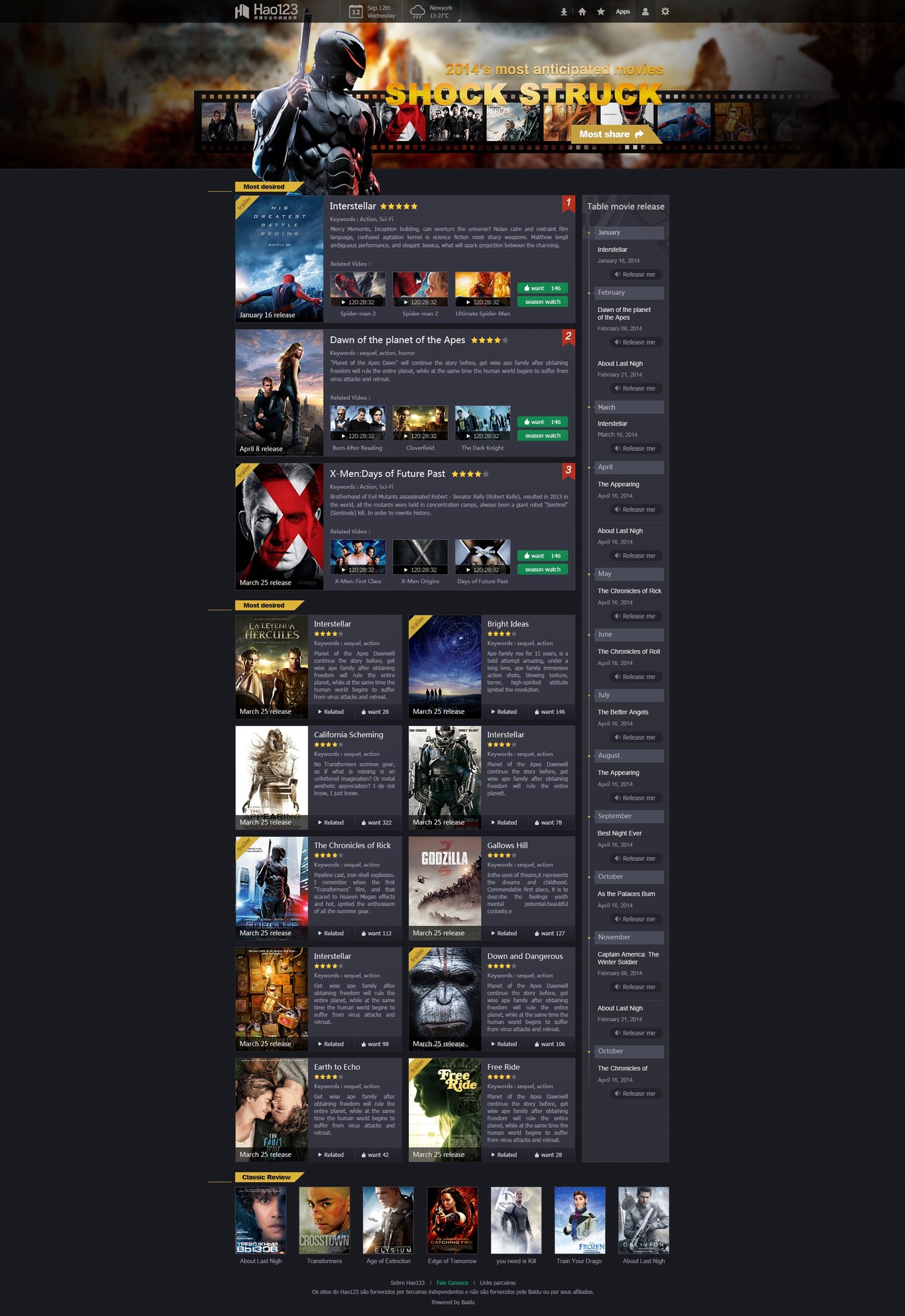Screen dimensions: 905x1316
Task: Click the favorites star icon in header
Action: coord(601,11)
